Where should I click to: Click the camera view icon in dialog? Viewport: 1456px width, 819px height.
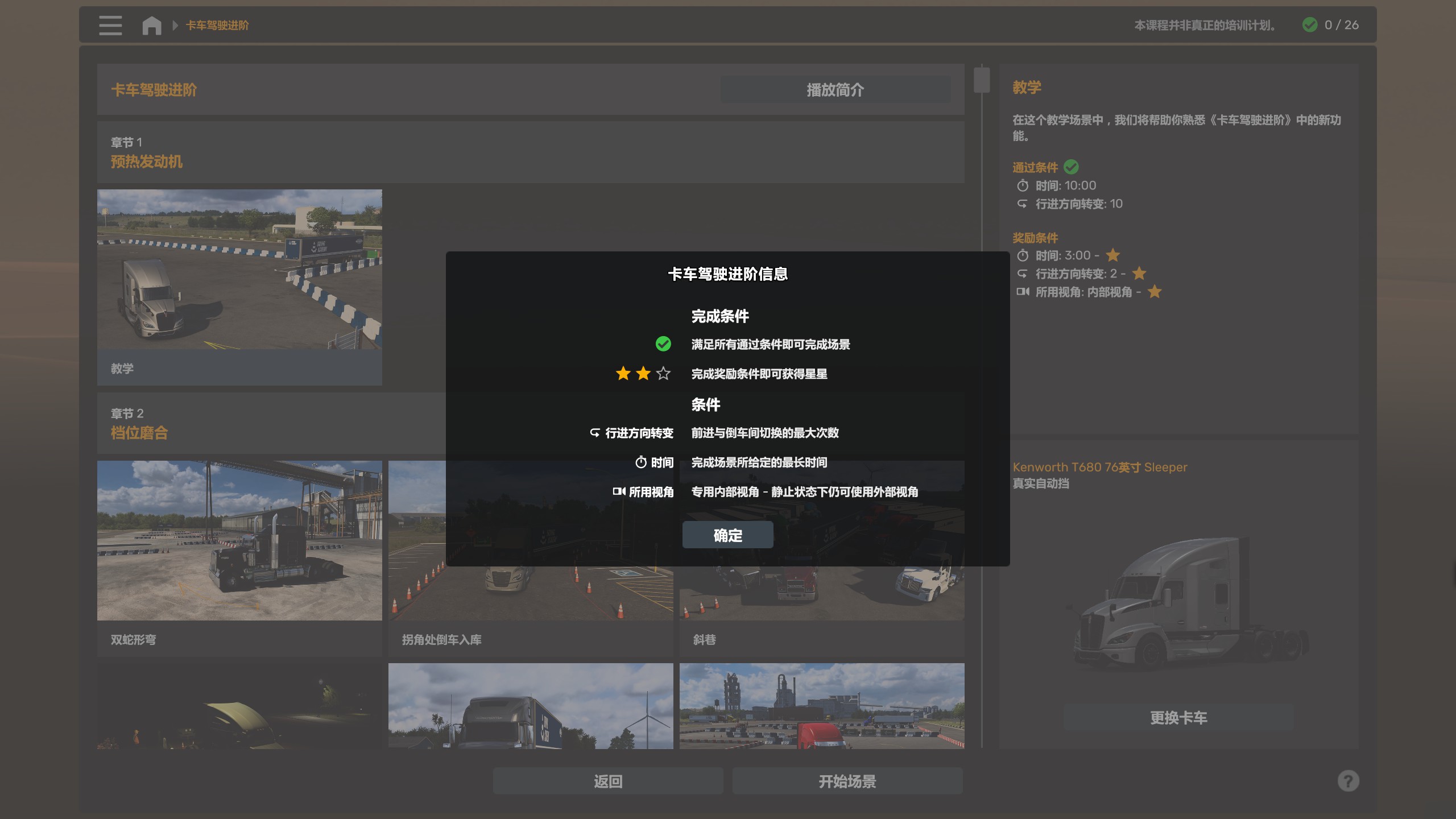[x=619, y=491]
